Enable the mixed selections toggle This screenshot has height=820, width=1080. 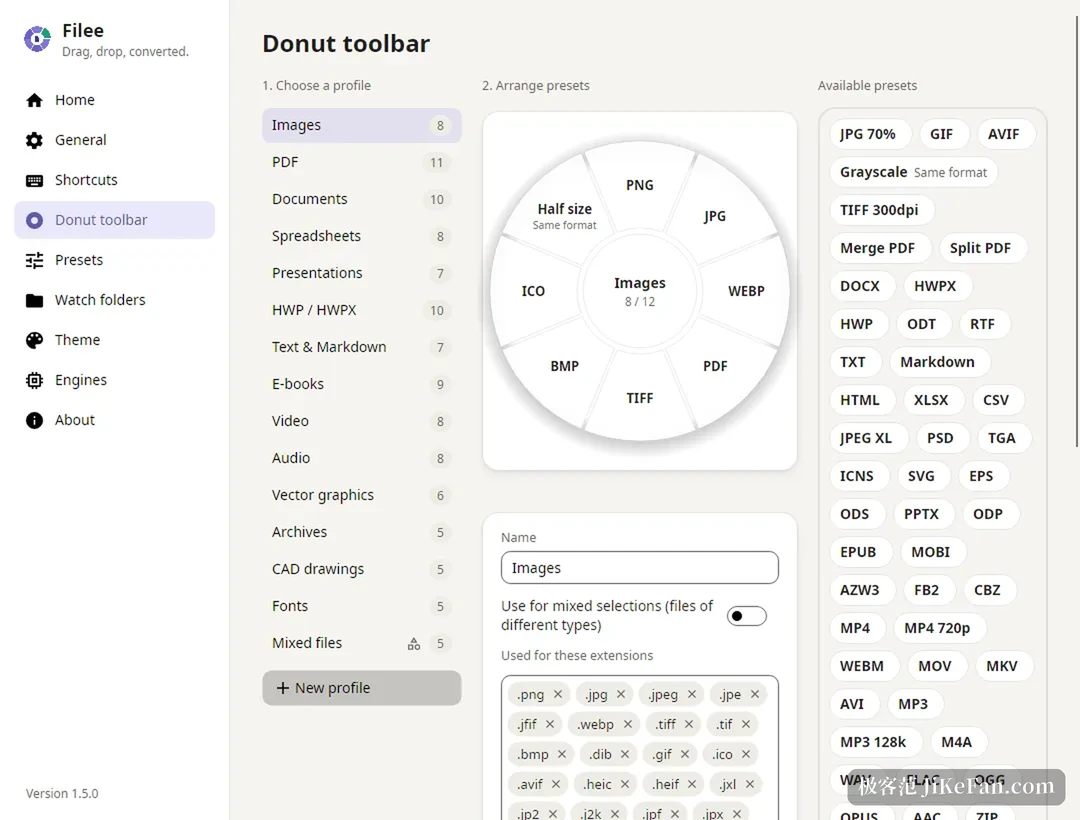coord(747,616)
